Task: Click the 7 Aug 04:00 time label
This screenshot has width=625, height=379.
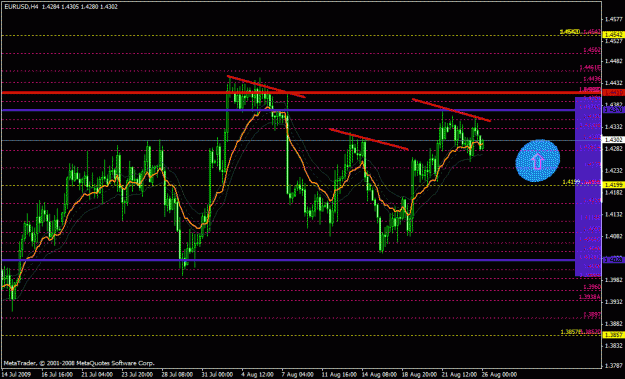Action: [x=297, y=375]
